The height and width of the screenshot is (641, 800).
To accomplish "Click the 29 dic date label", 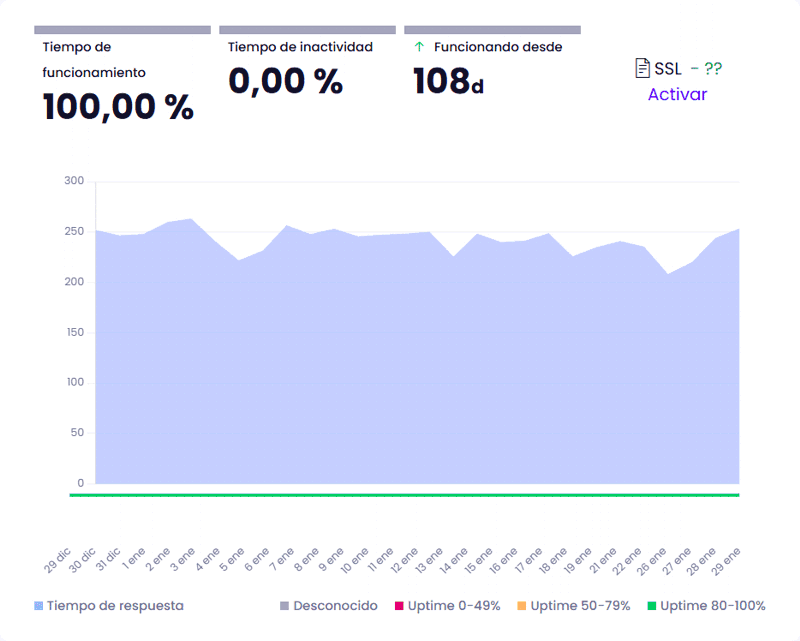I will [x=58, y=560].
